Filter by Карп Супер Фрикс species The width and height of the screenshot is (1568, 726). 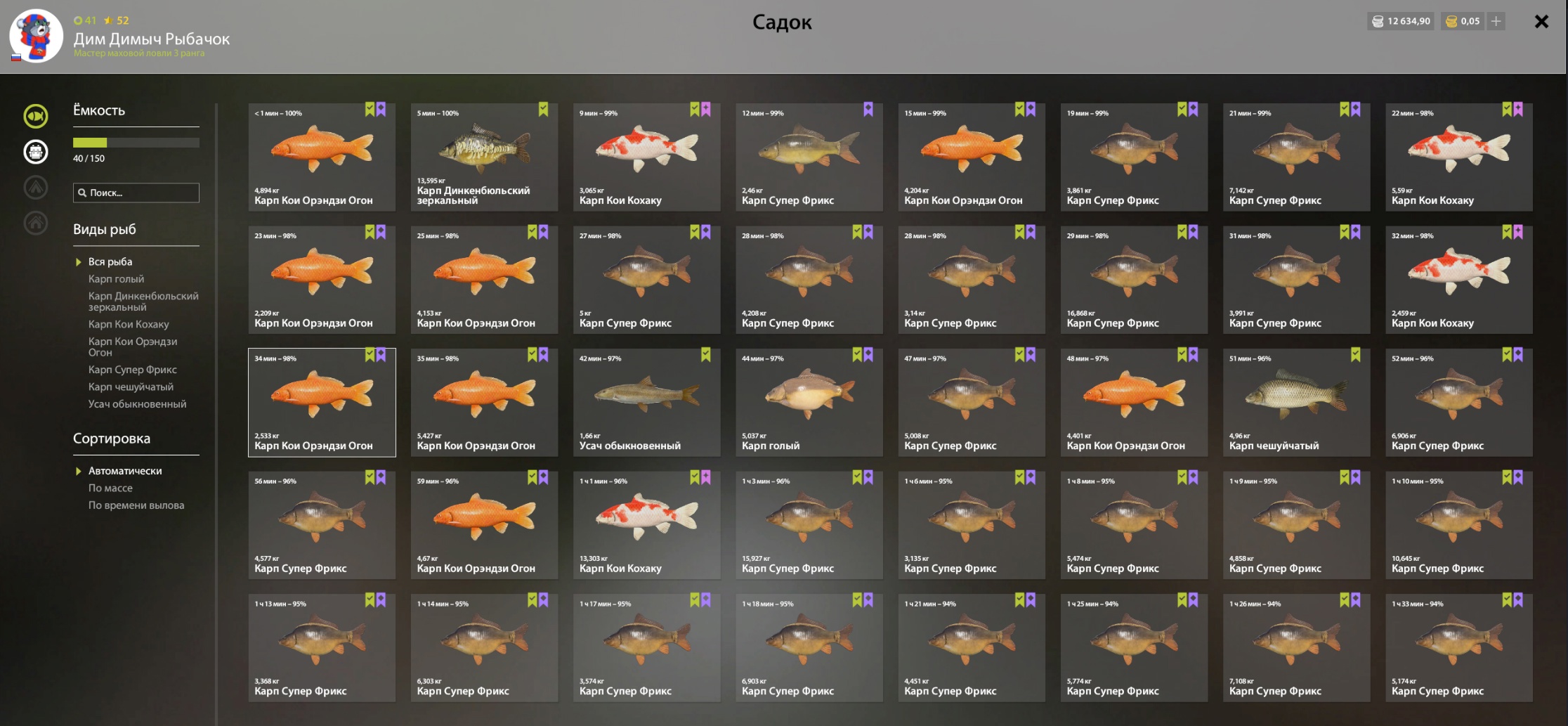coord(132,370)
